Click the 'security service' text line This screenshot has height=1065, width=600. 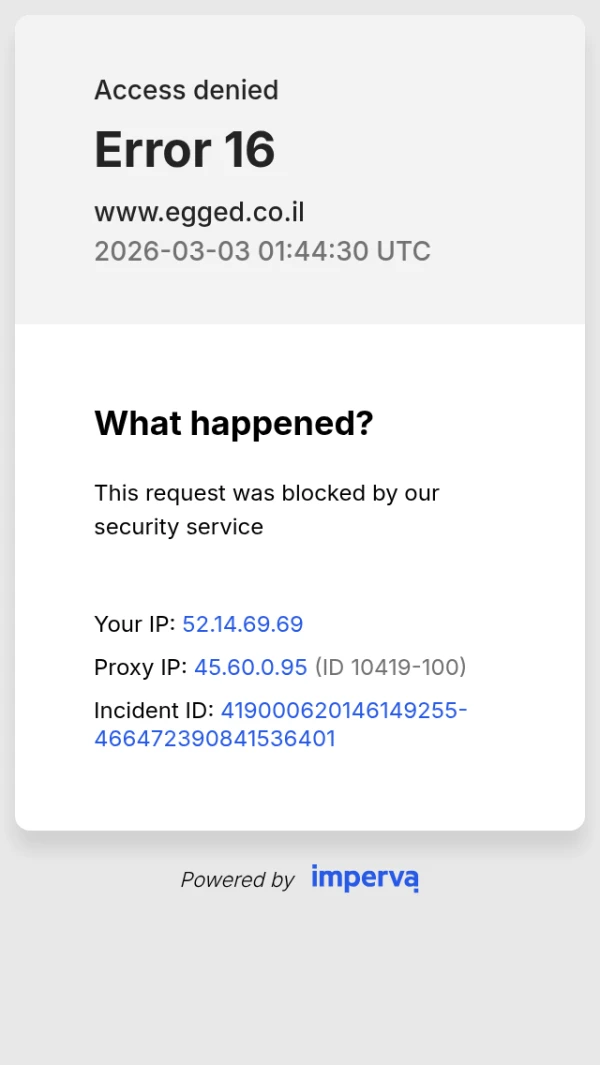tap(178, 527)
